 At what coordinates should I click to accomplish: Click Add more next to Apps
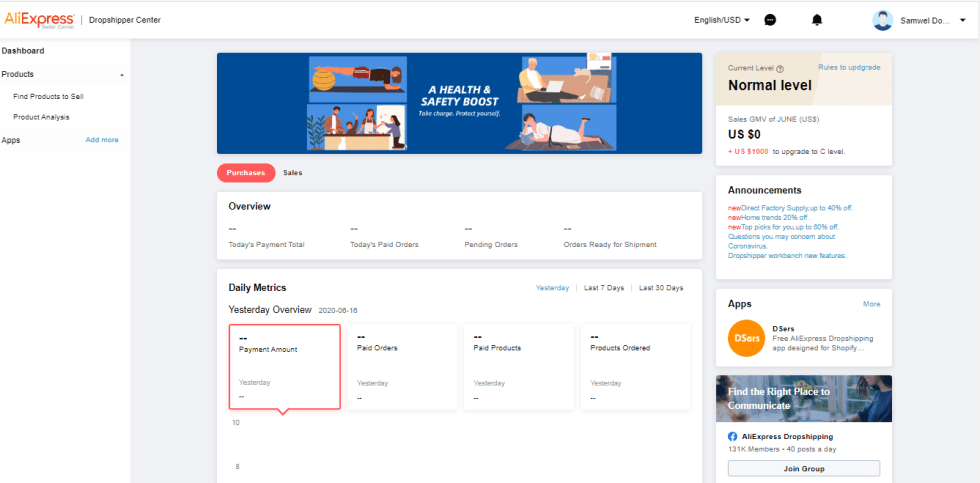coord(102,140)
